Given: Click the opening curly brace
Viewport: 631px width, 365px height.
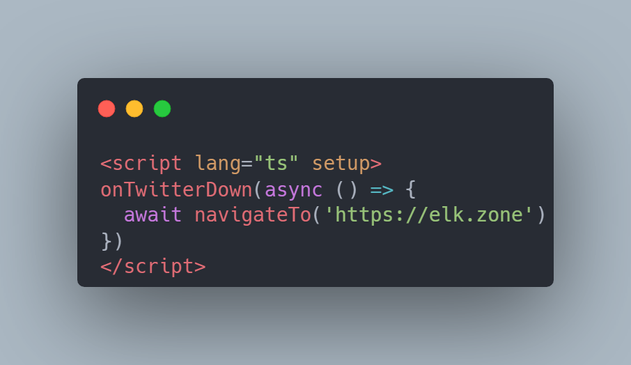Looking at the screenshot, I should click(x=410, y=190).
